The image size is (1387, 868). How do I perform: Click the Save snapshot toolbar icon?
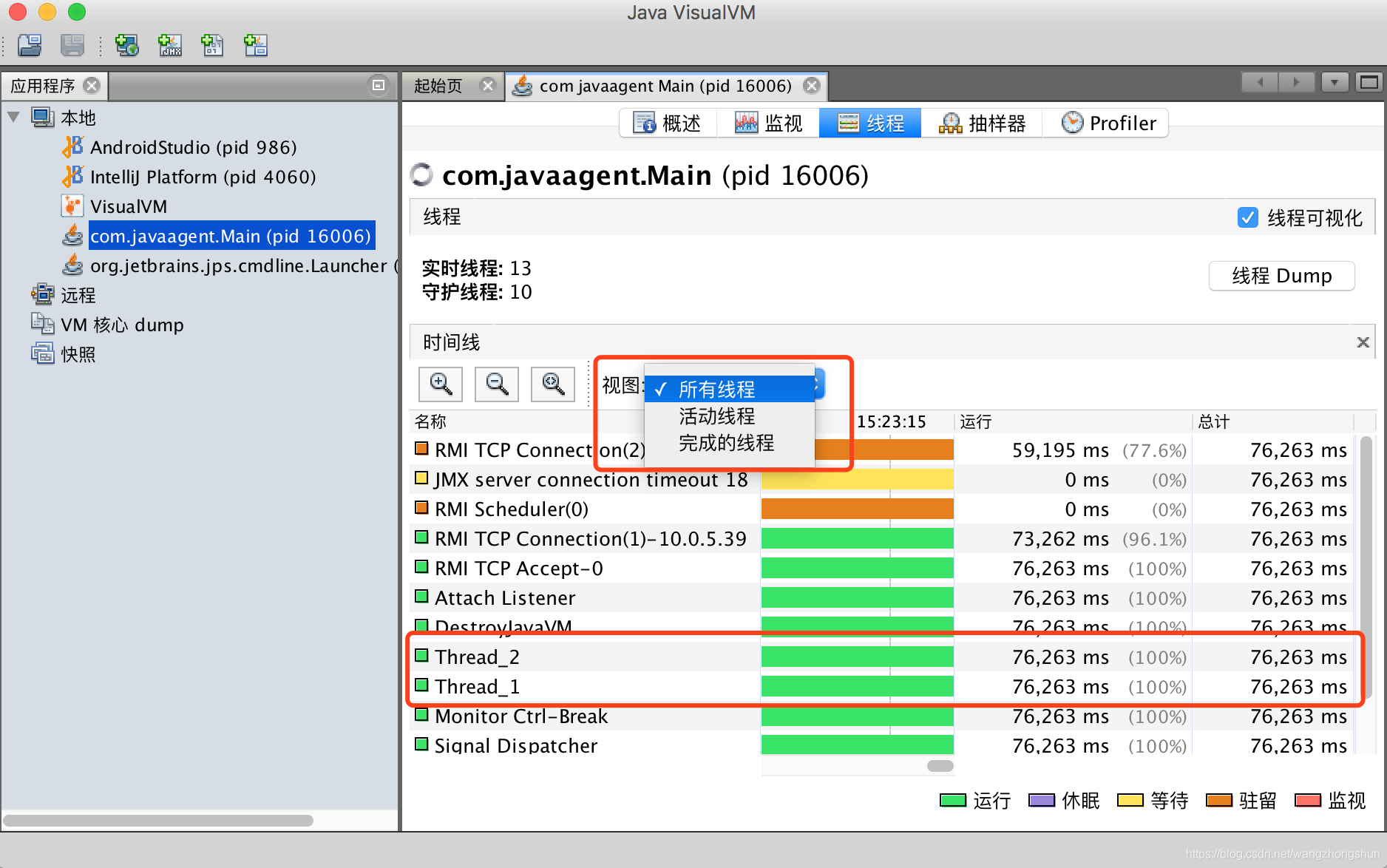(72, 46)
